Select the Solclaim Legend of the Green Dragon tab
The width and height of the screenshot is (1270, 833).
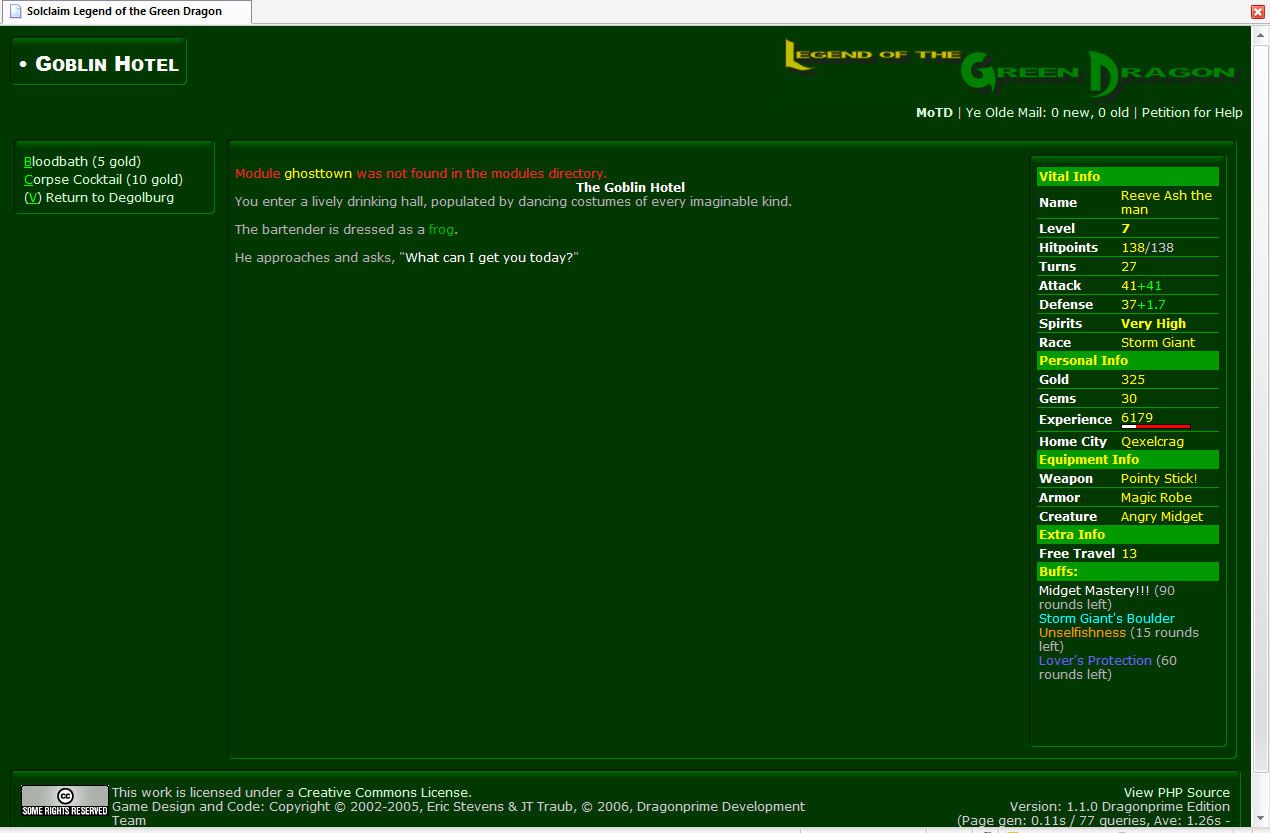(124, 11)
